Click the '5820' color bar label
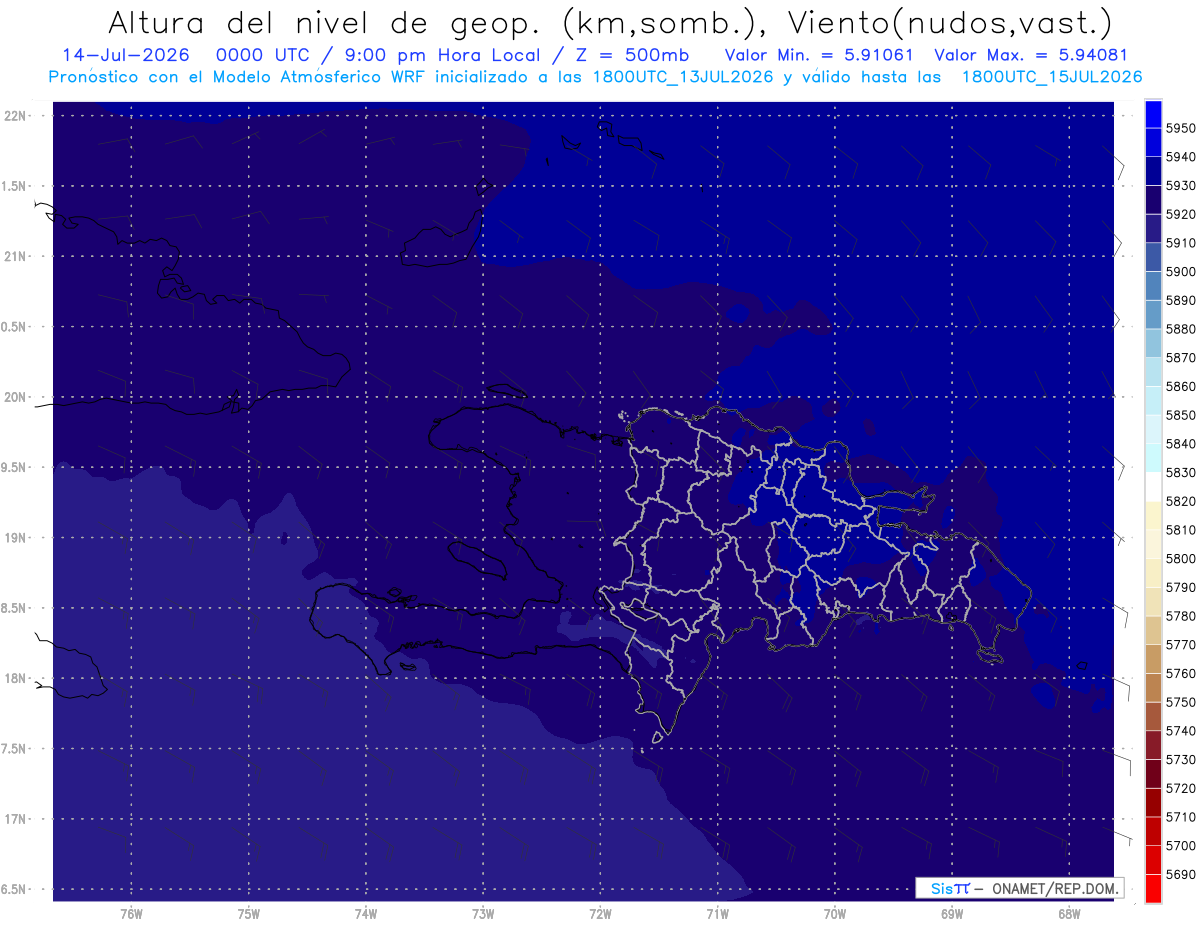1200x927 pixels. 1181,501
